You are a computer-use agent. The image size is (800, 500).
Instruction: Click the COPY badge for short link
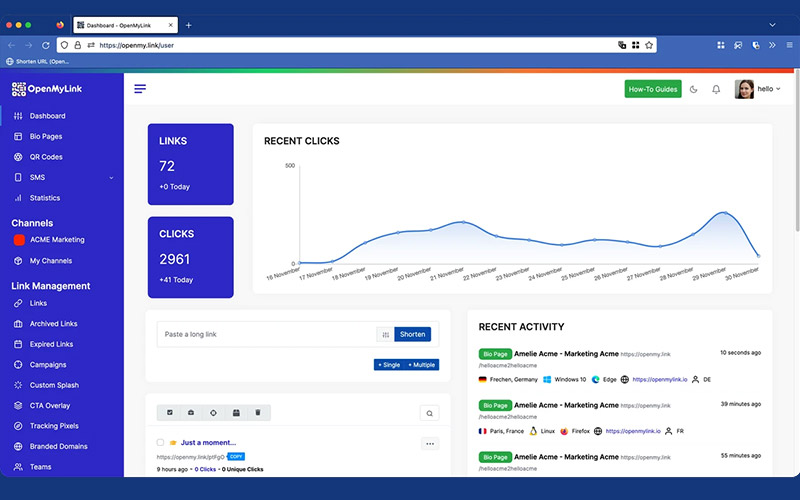(x=236, y=456)
